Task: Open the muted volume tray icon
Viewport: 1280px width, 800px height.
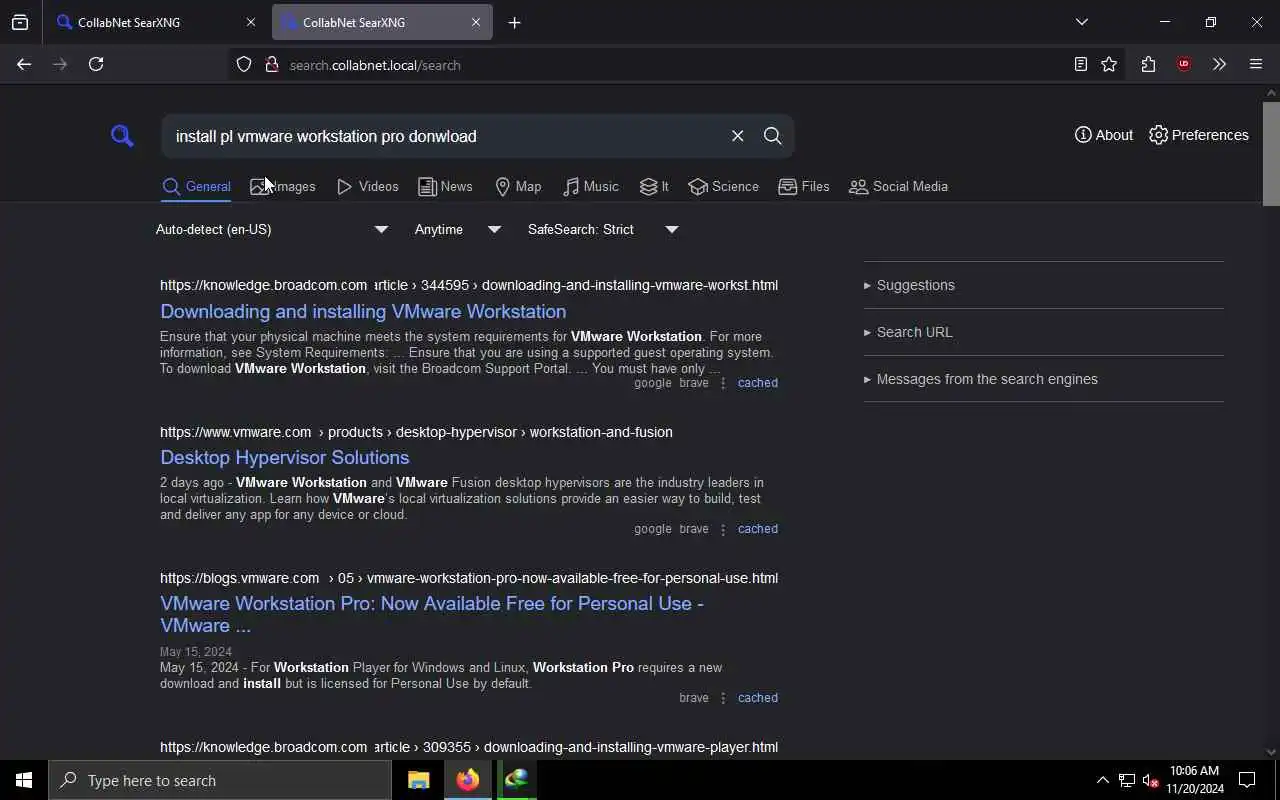Action: point(1150,780)
